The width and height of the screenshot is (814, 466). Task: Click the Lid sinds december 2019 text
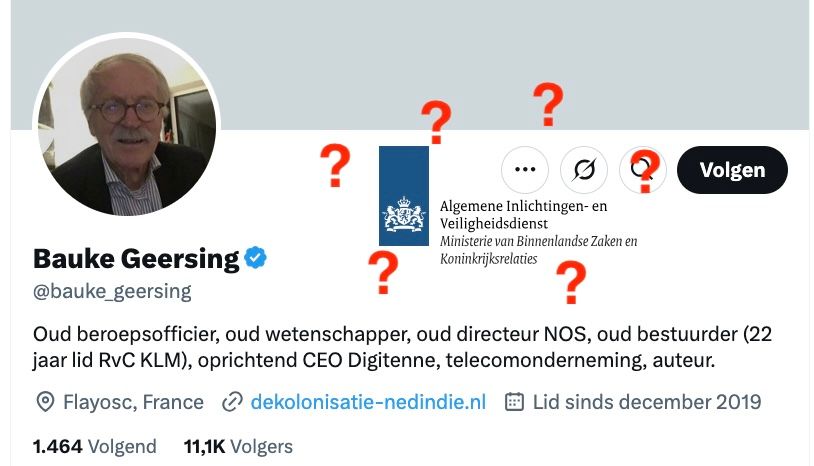tap(647, 402)
